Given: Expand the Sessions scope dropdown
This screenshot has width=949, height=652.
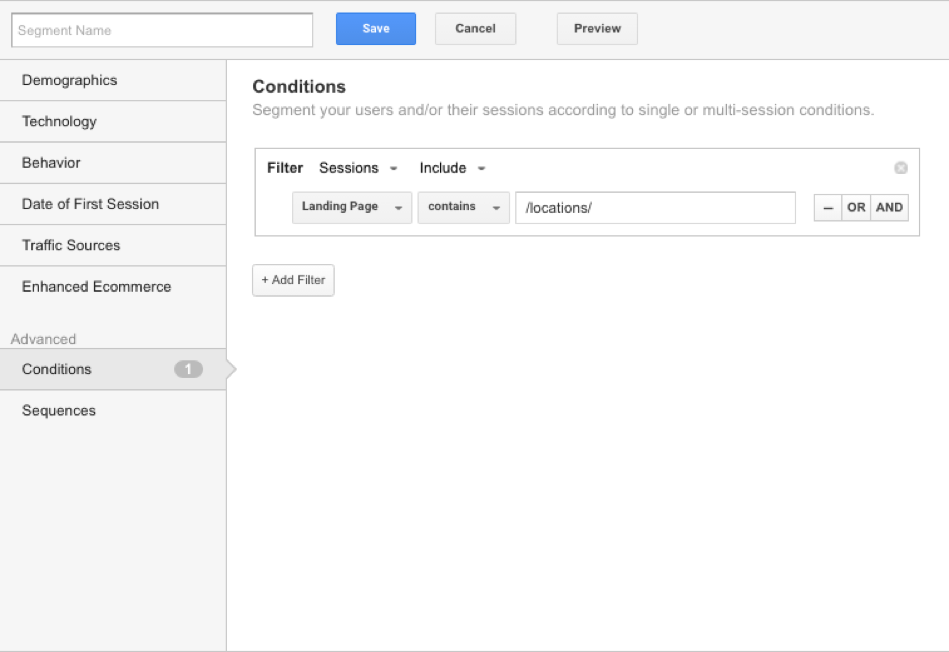Looking at the screenshot, I should point(358,168).
